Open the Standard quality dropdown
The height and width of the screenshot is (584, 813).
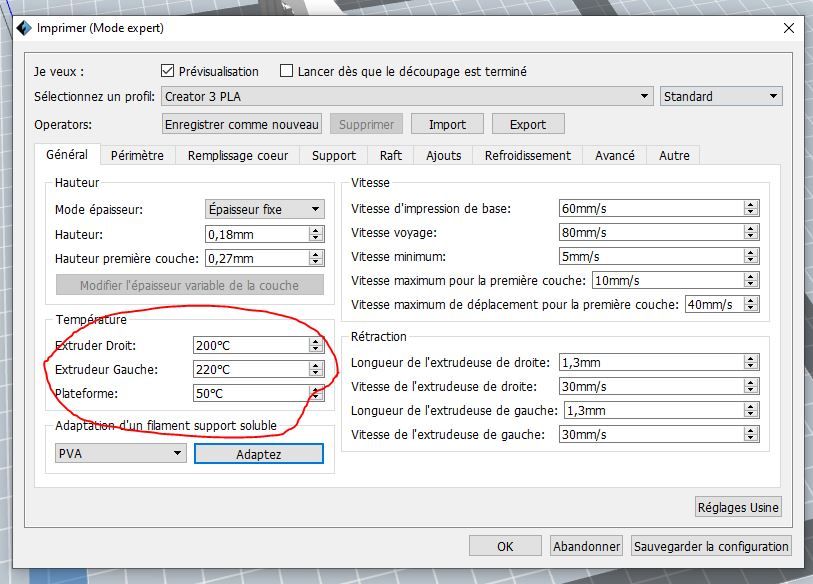pyautogui.click(x=721, y=96)
